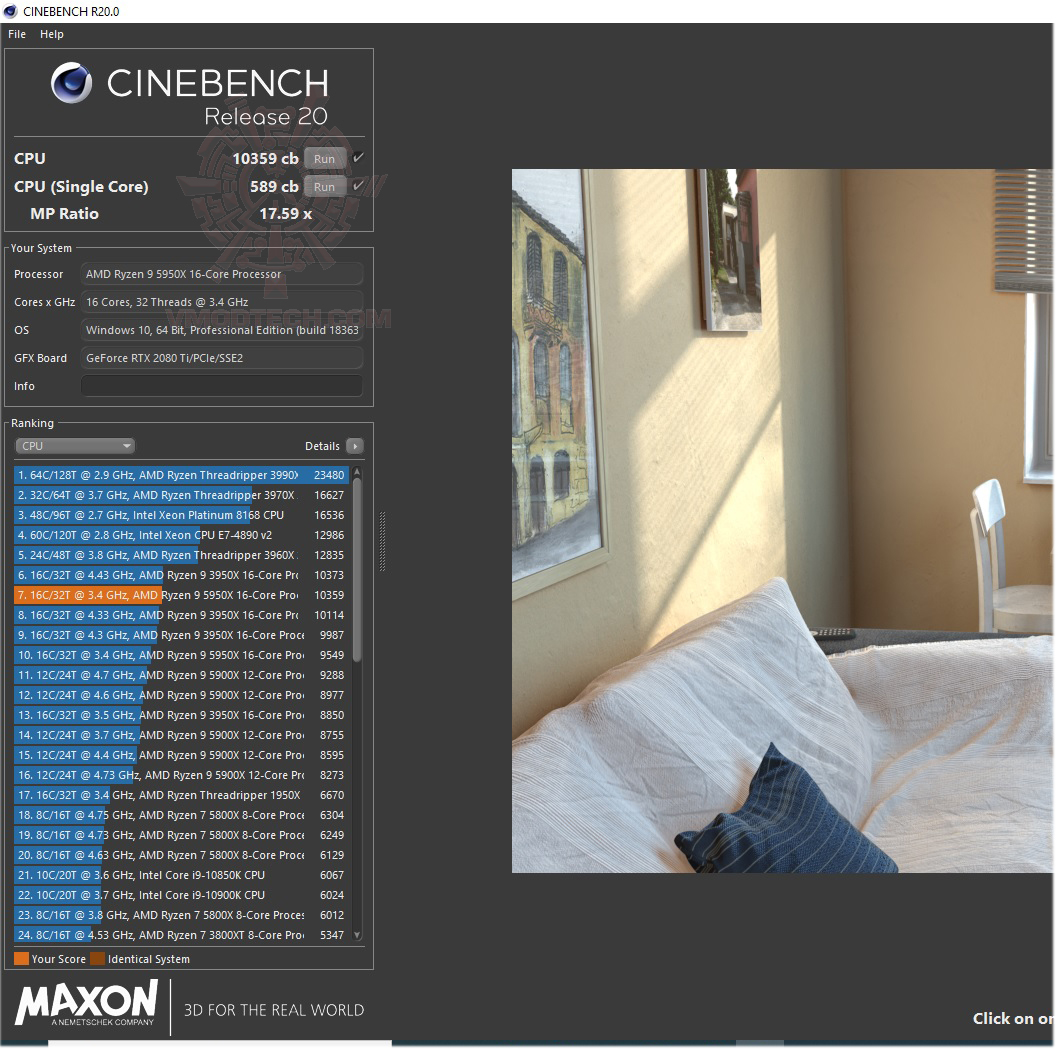Select rank 13 Ryzen 9 3950X 8850
This screenshot has width=1056, height=1049.
pos(181,715)
